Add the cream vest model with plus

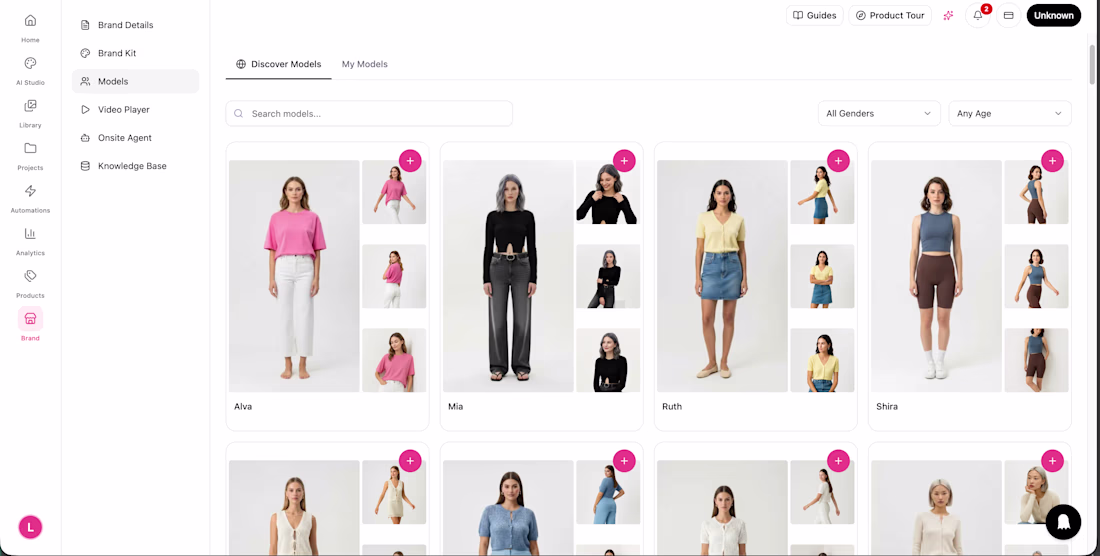(410, 461)
